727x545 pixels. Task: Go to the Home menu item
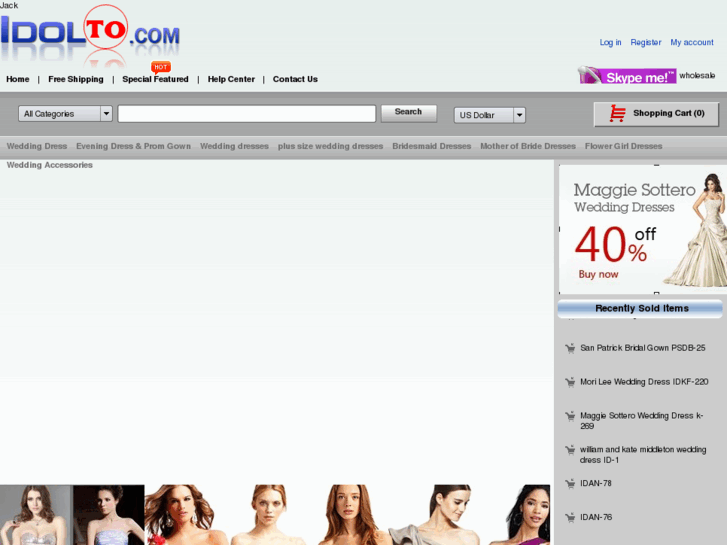[18, 79]
